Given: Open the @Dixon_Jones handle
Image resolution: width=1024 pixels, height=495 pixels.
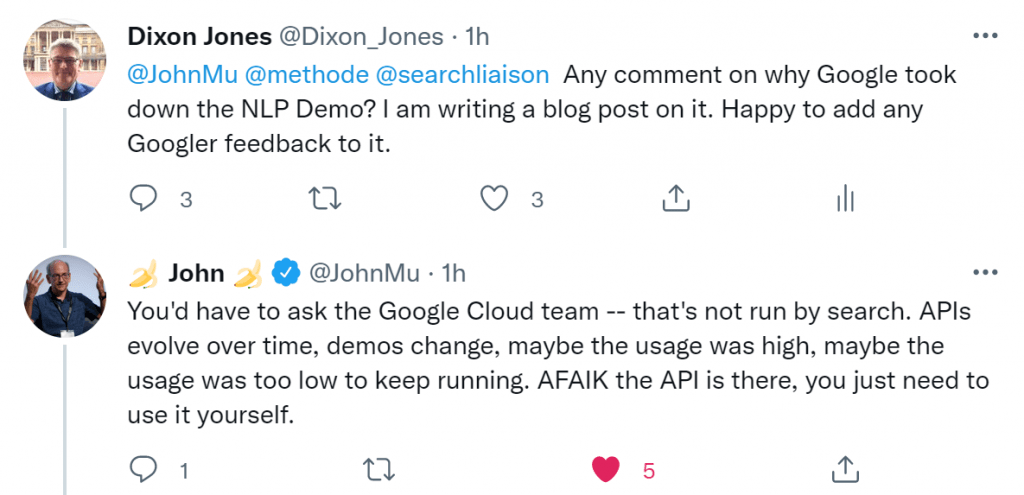Looking at the screenshot, I should pos(361,37).
